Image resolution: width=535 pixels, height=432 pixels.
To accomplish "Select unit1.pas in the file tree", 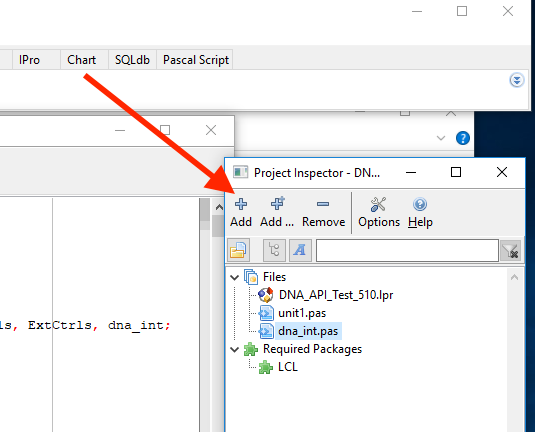I will (x=302, y=313).
